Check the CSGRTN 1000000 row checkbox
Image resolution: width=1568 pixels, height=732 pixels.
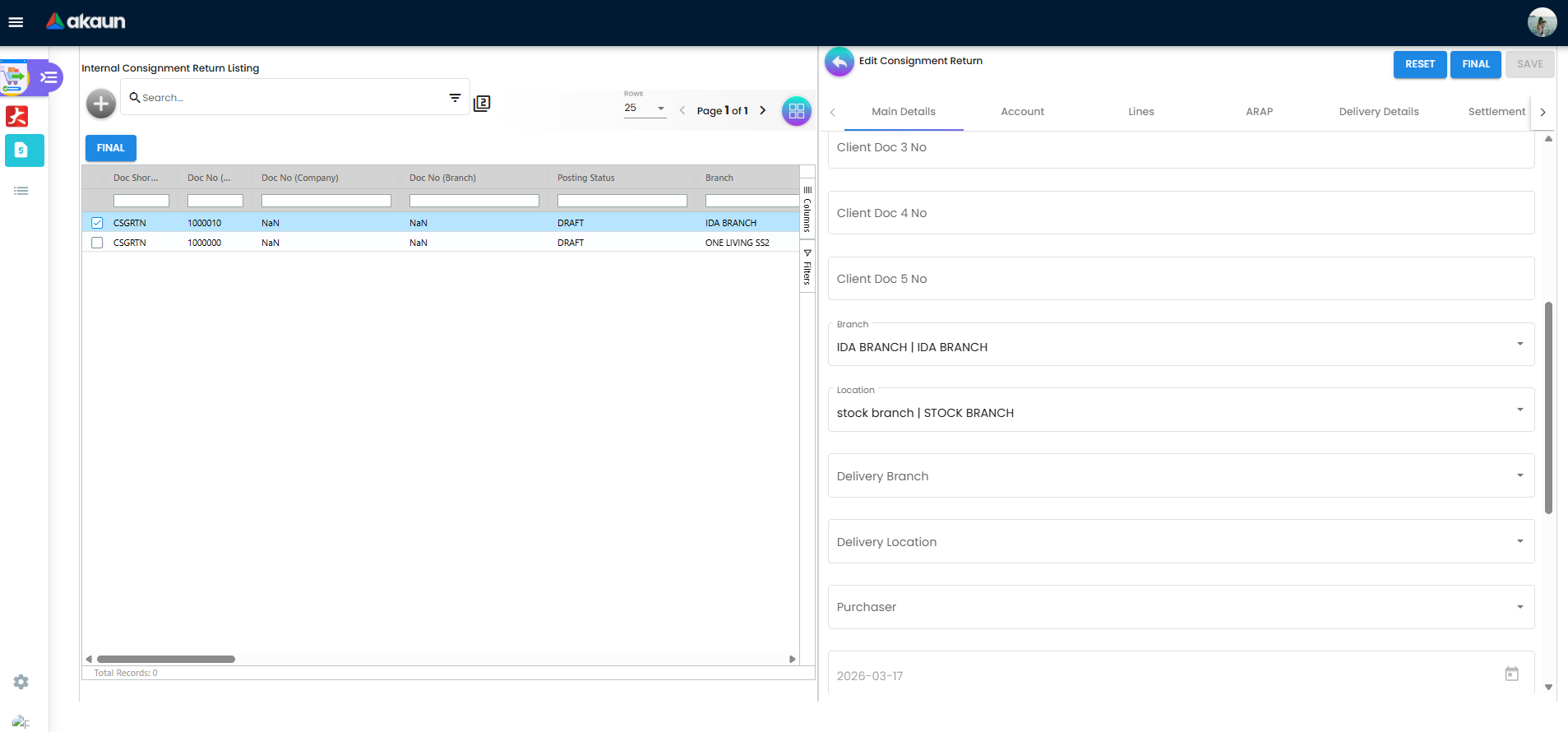97,243
